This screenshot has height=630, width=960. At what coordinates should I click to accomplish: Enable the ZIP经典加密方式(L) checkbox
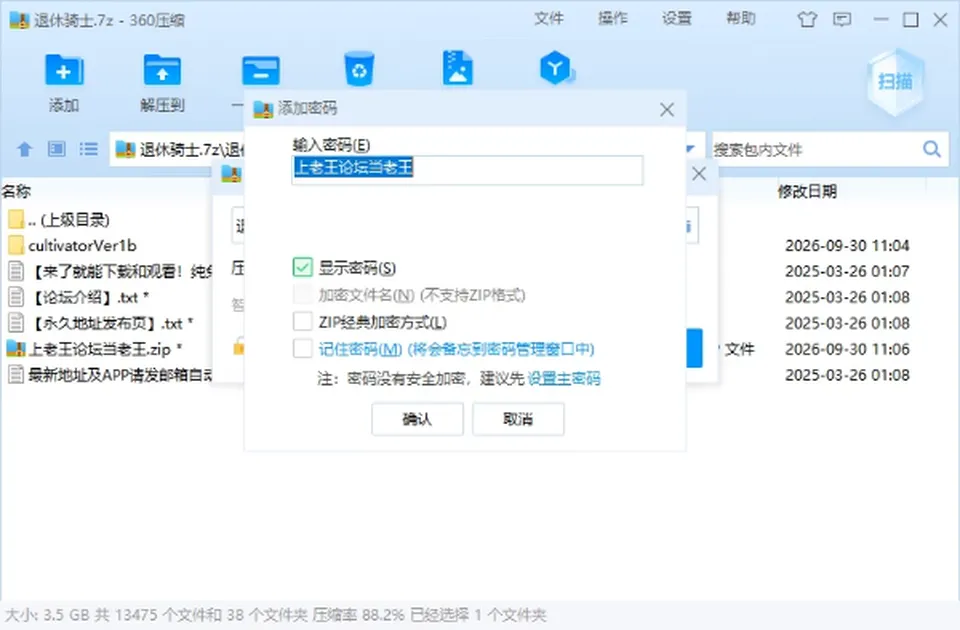302,321
